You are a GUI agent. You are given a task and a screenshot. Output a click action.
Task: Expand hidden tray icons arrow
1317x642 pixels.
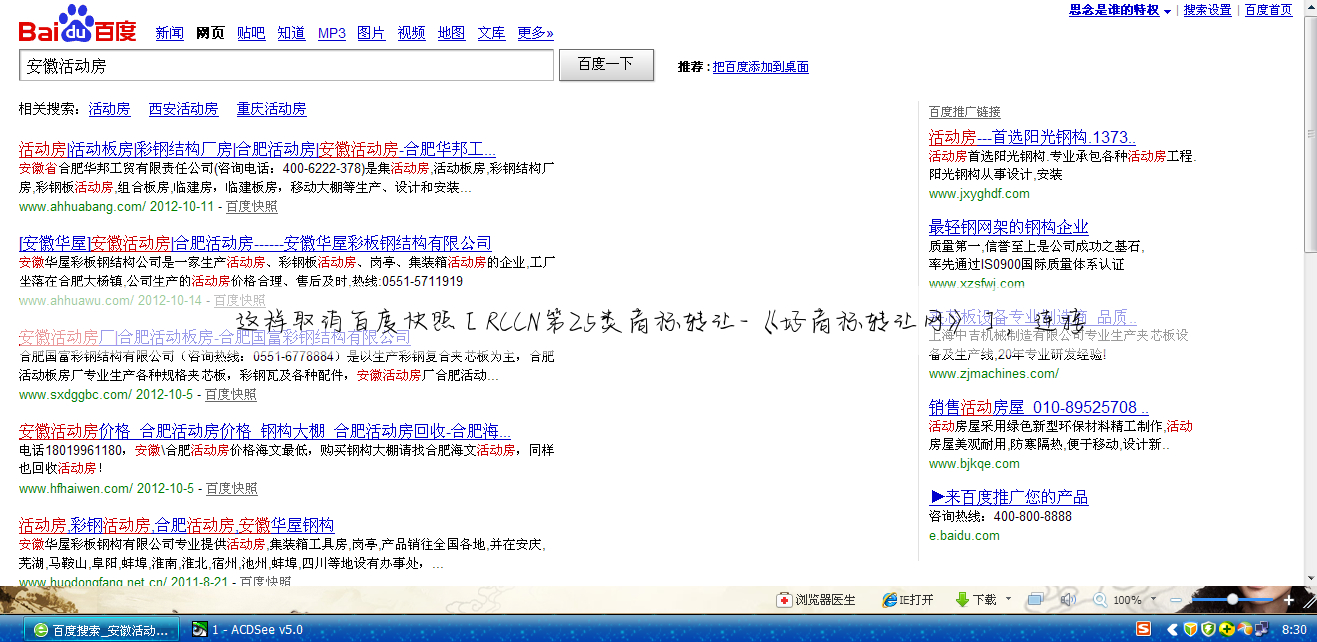1170,629
